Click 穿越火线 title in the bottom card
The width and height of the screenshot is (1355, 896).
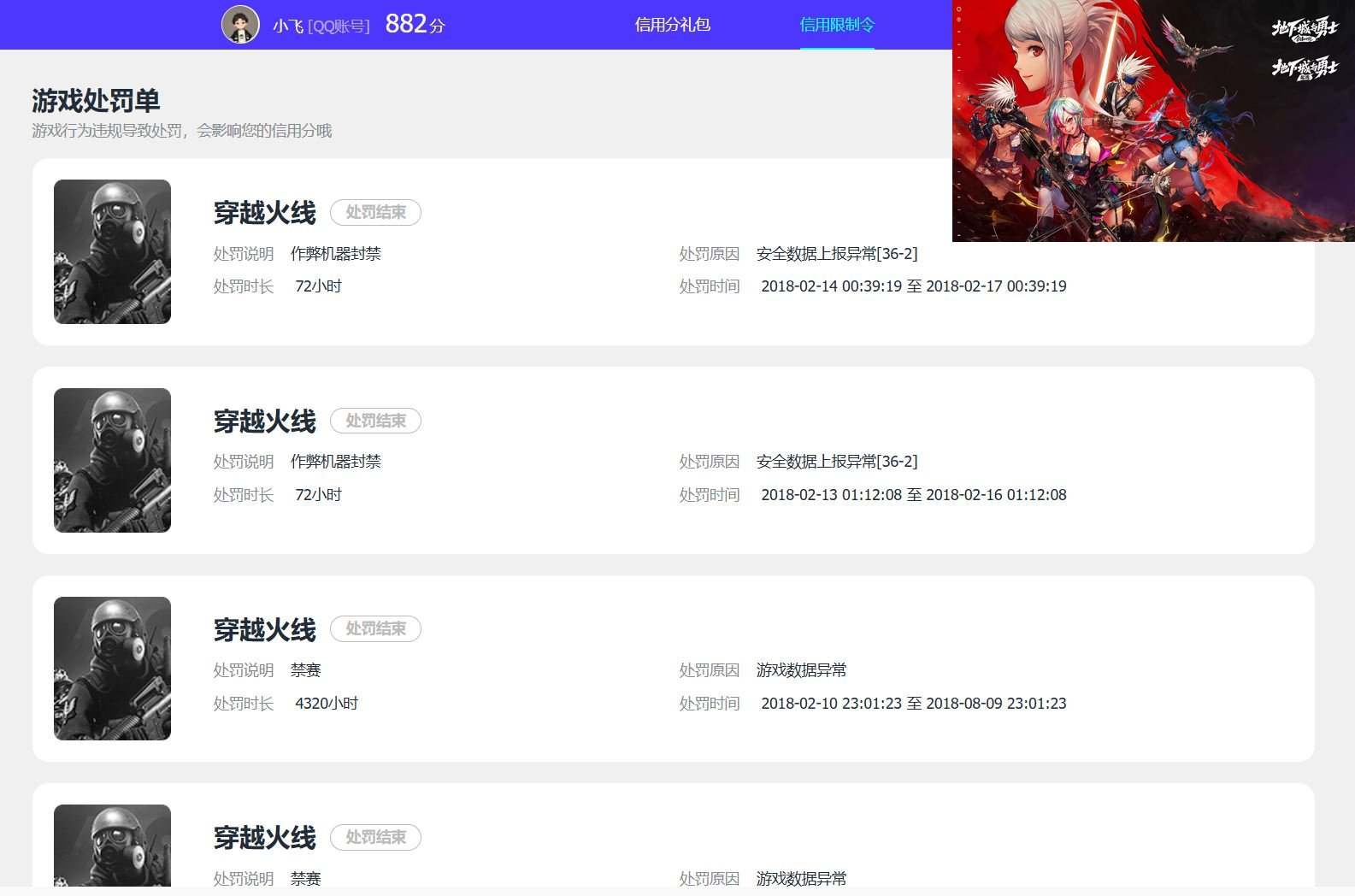(x=265, y=837)
